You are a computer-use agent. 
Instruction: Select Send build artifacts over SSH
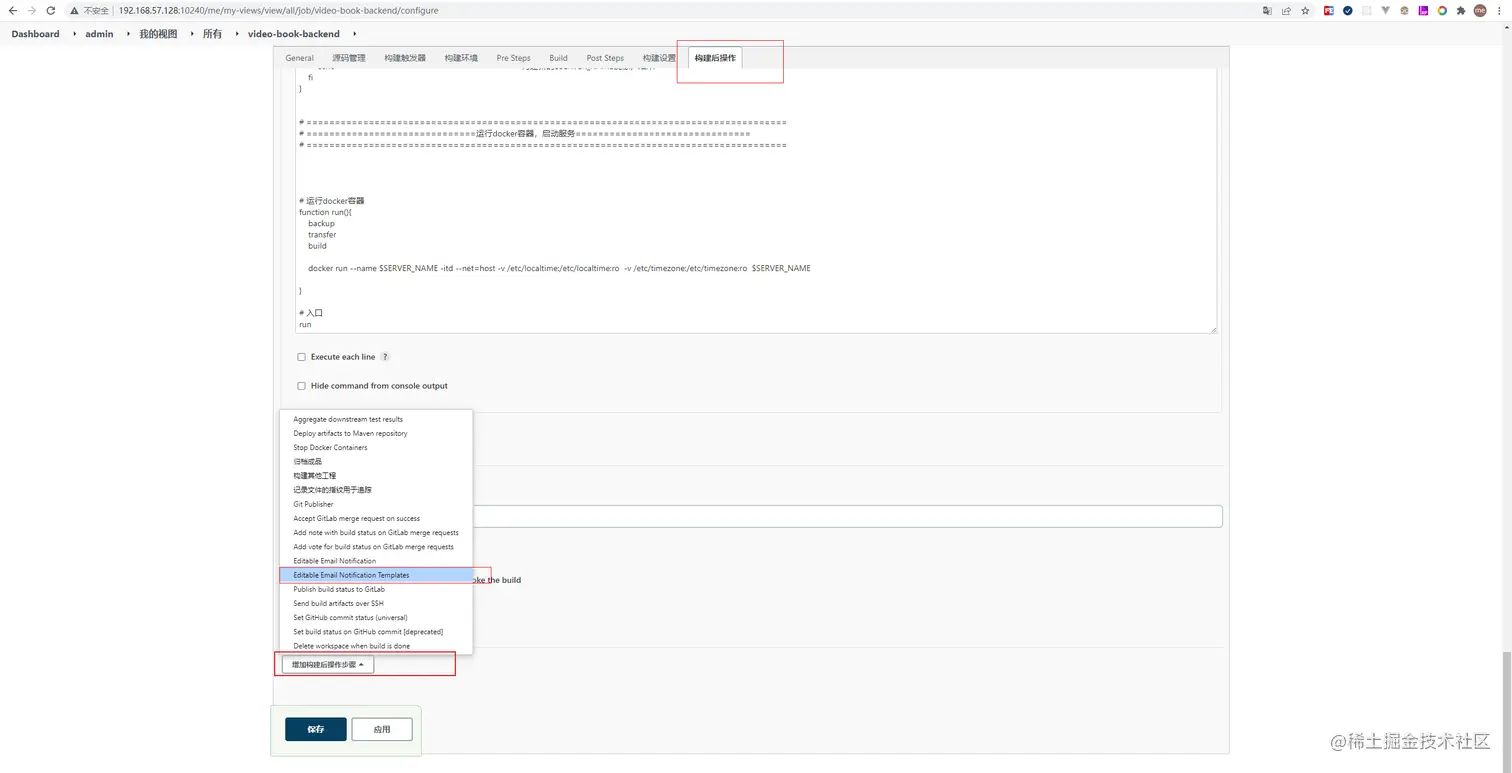coord(376,604)
